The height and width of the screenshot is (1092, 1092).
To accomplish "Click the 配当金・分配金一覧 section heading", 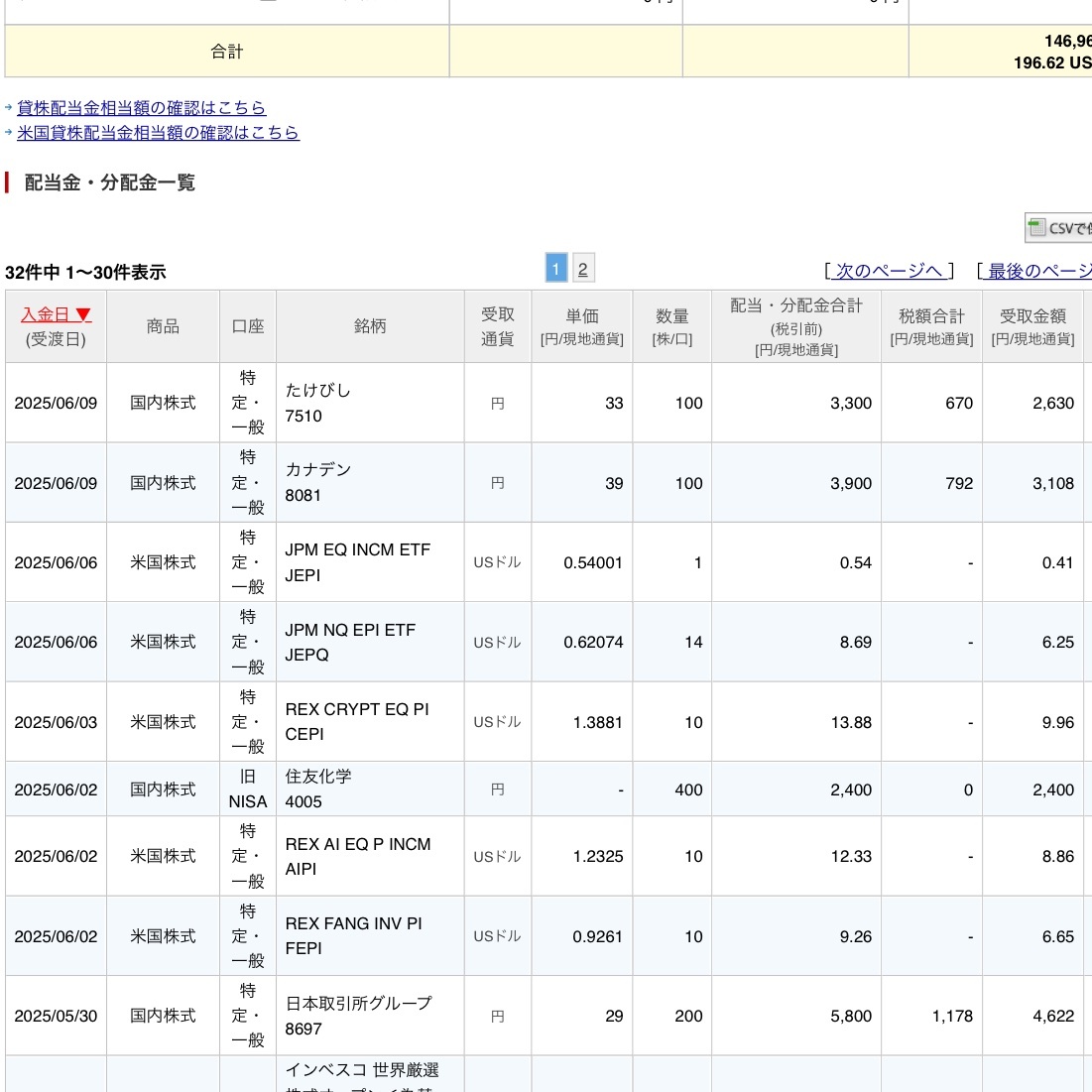I will [109, 182].
